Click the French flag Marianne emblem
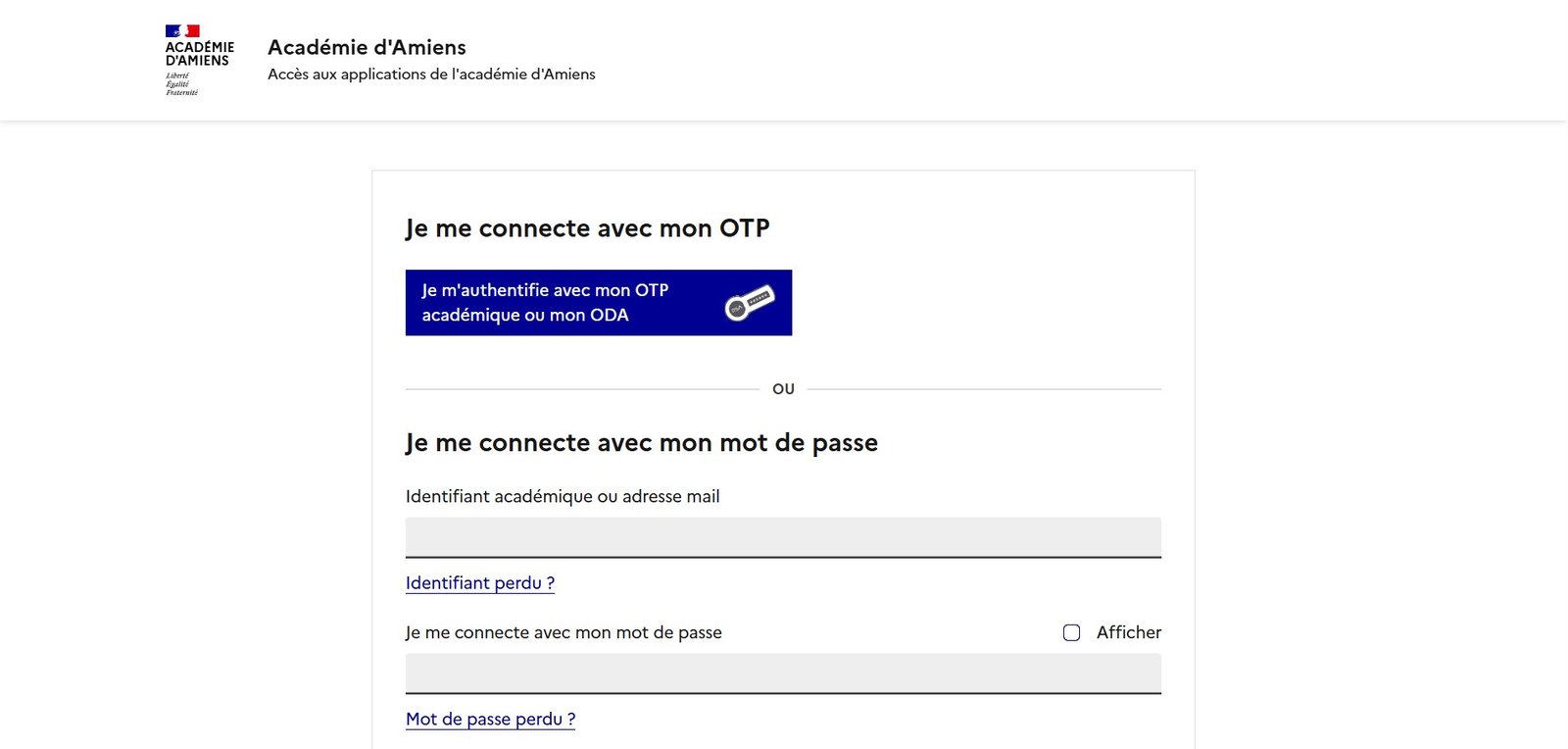This screenshot has height=749, width=1568. tap(182, 31)
